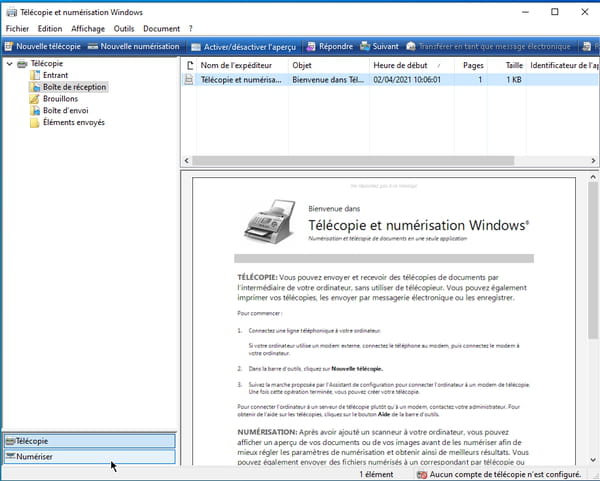Click the Nouvelle télécopie toolbar icon
Viewport: 600px width, 481px height.
[x=8, y=46]
